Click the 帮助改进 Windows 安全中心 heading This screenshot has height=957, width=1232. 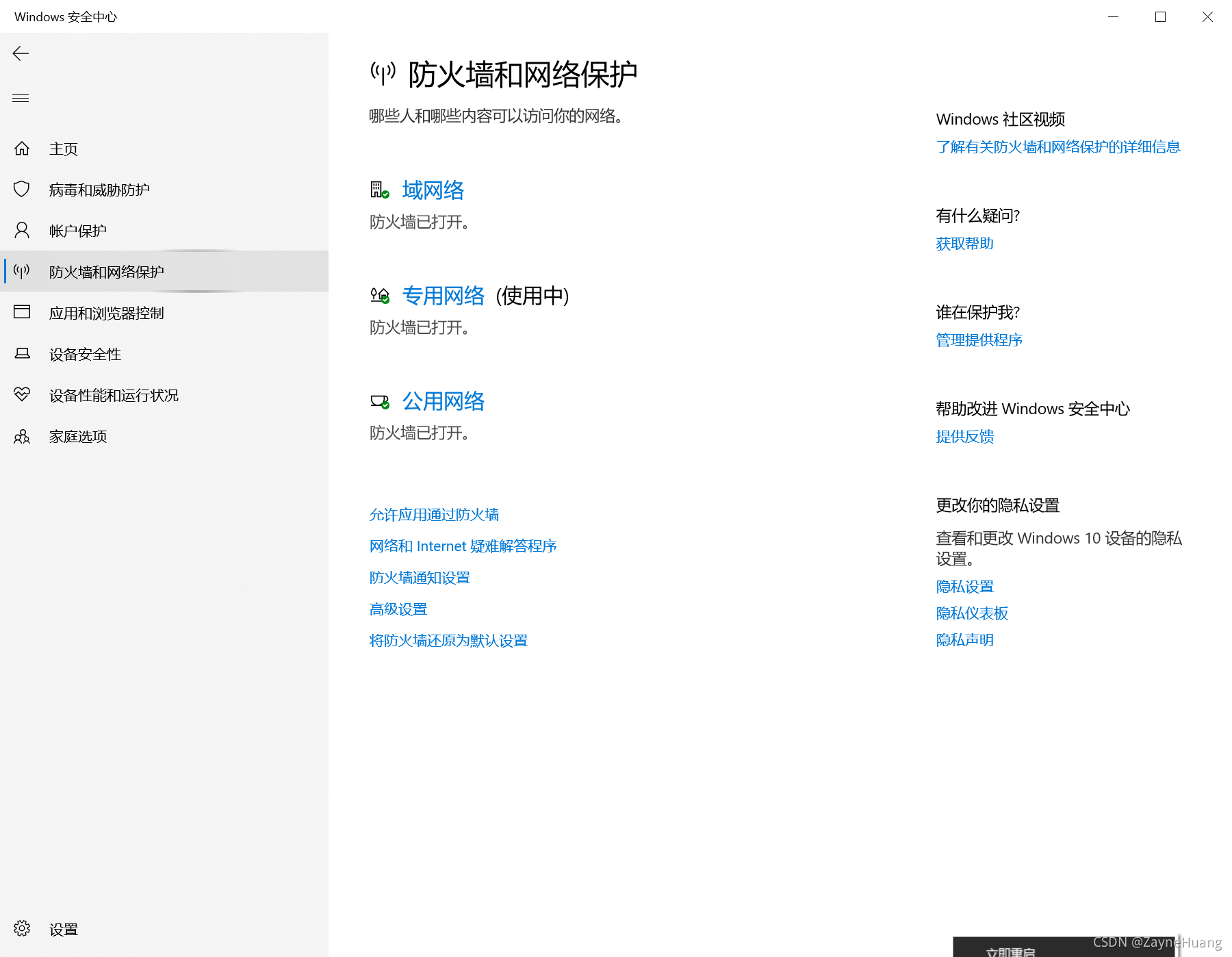(1033, 409)
